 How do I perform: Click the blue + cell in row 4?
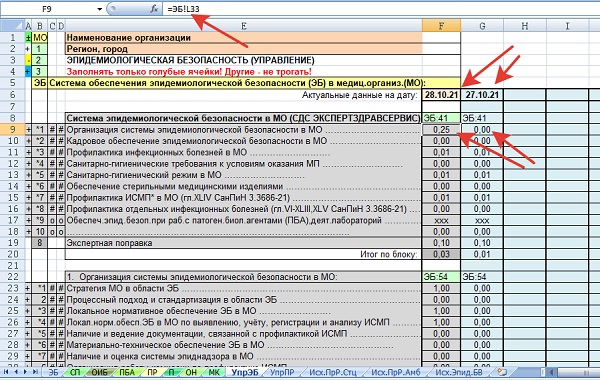28,72
